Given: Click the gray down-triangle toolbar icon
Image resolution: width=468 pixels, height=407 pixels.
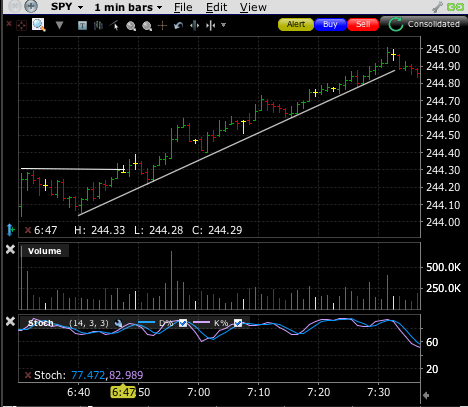Looking at the screenshot, I should coord(59,25).
